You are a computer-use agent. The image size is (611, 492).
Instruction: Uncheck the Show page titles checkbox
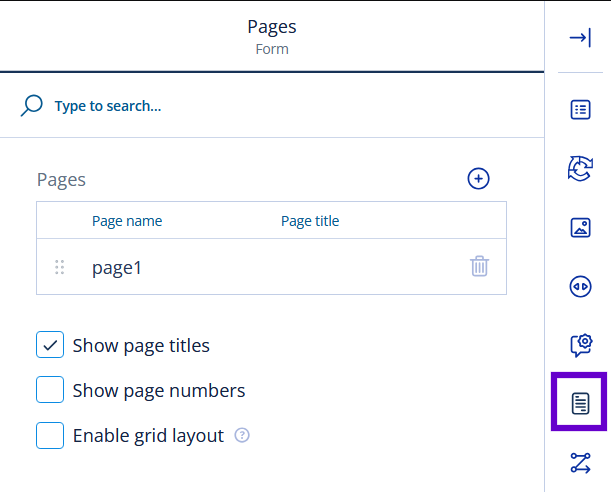[x=50, y=345]
